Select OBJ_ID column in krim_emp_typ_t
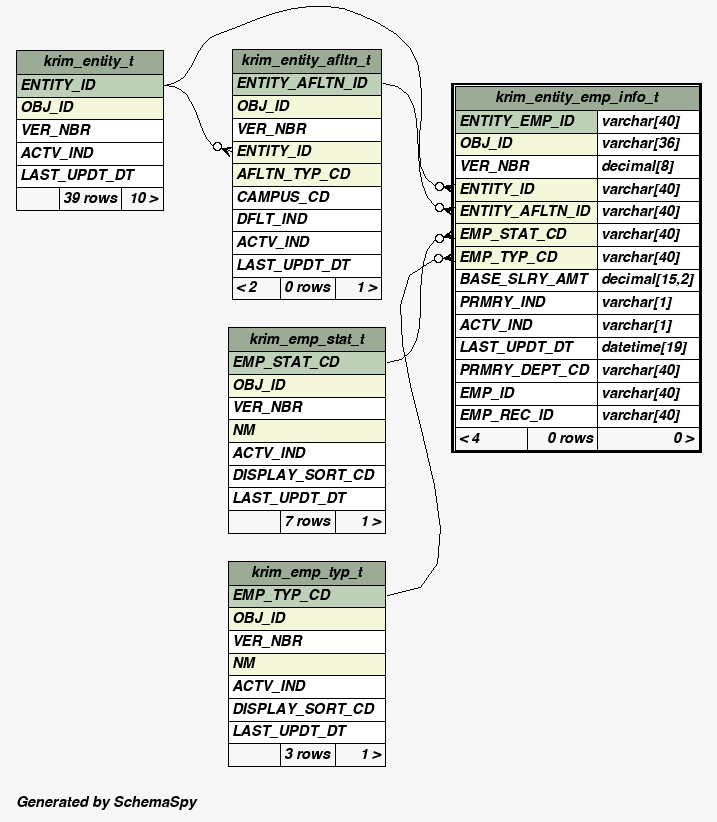 tap(307, 619)
